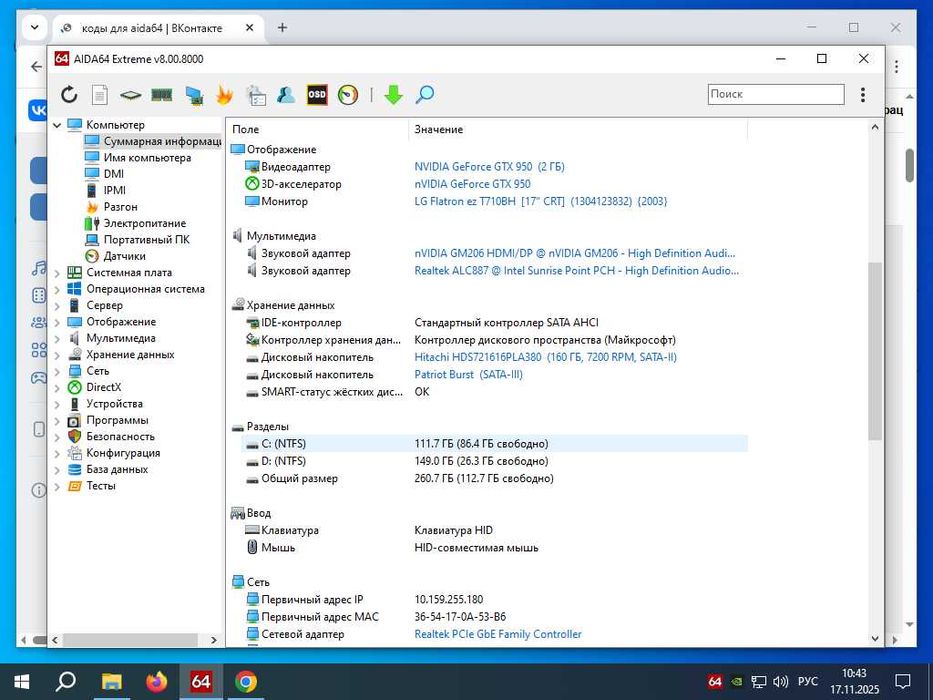Open the SensorPanel gauge icon

[348, 95]
